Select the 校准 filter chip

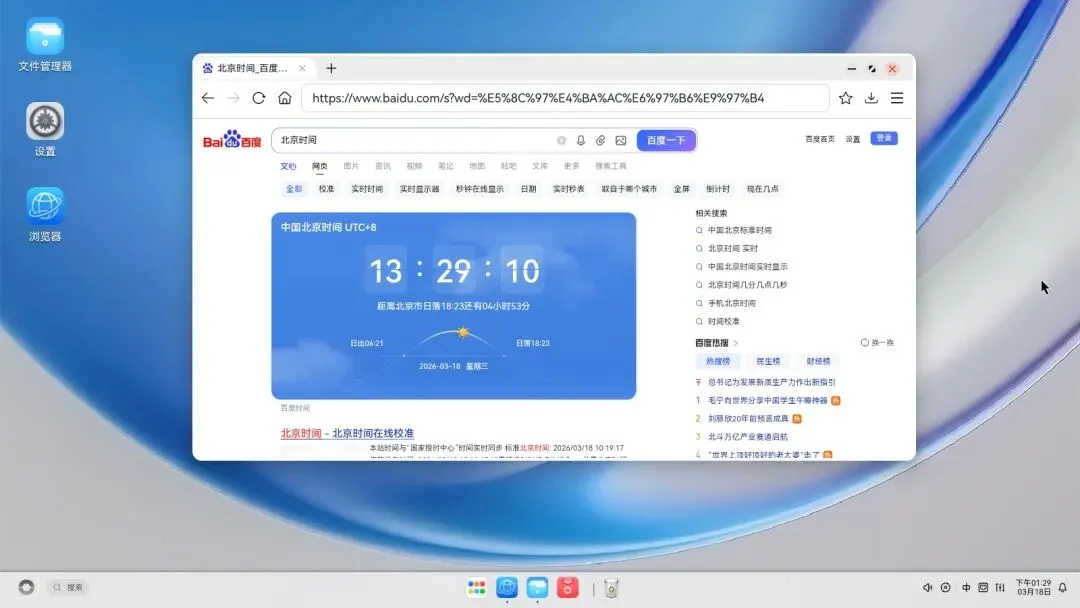click(326, 189)
